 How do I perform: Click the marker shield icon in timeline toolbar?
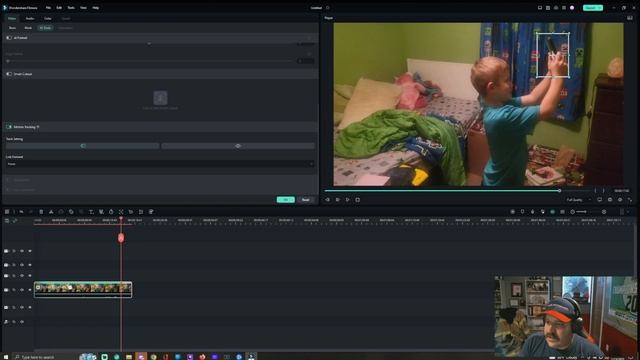tap(522, 212)
